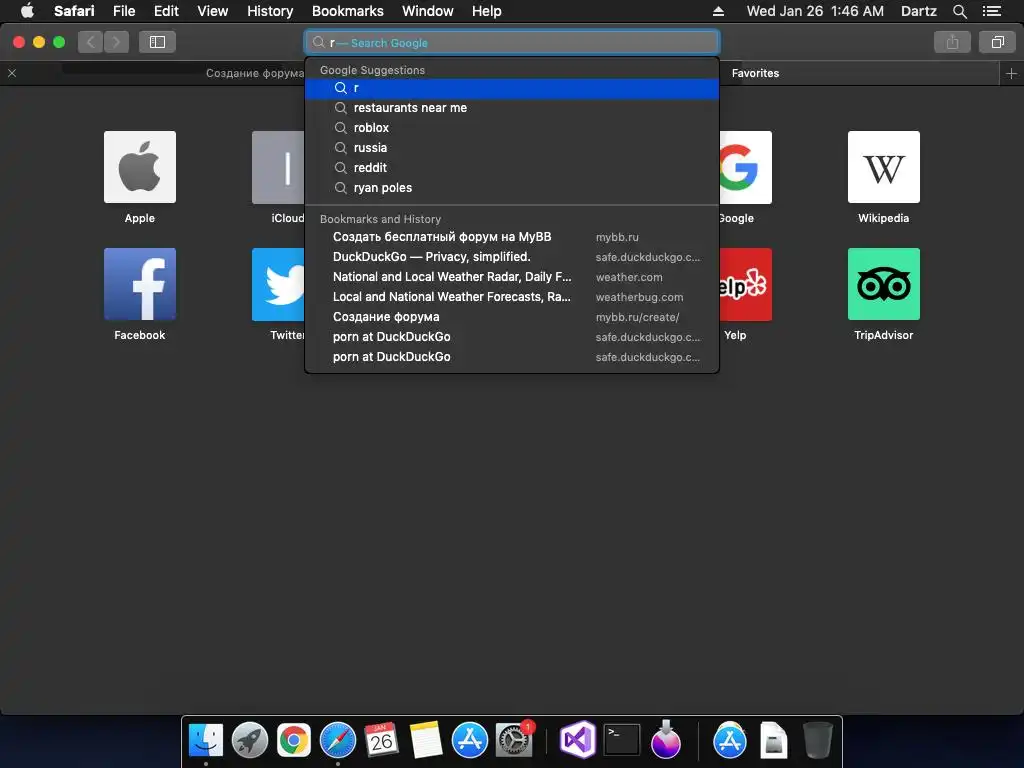The image size is (1024, 768).
Task: Click the Safari forward arrow button
Action: pos(116,42)
